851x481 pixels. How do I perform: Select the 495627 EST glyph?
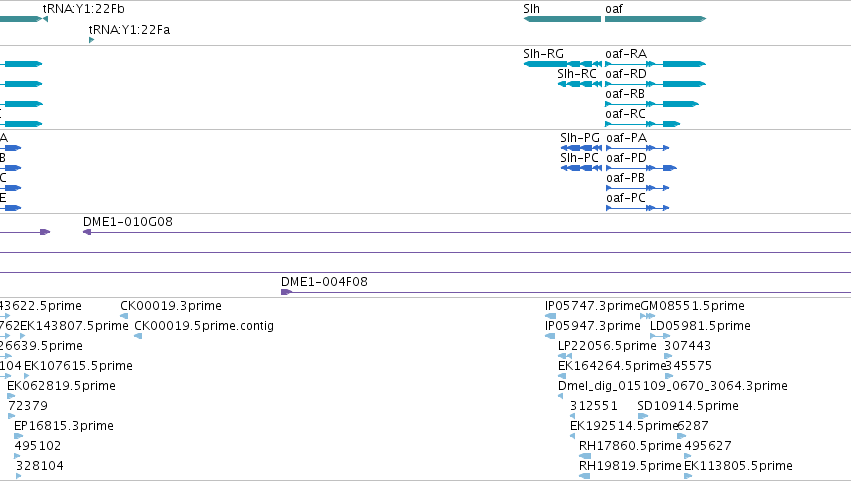coord(688,456)
